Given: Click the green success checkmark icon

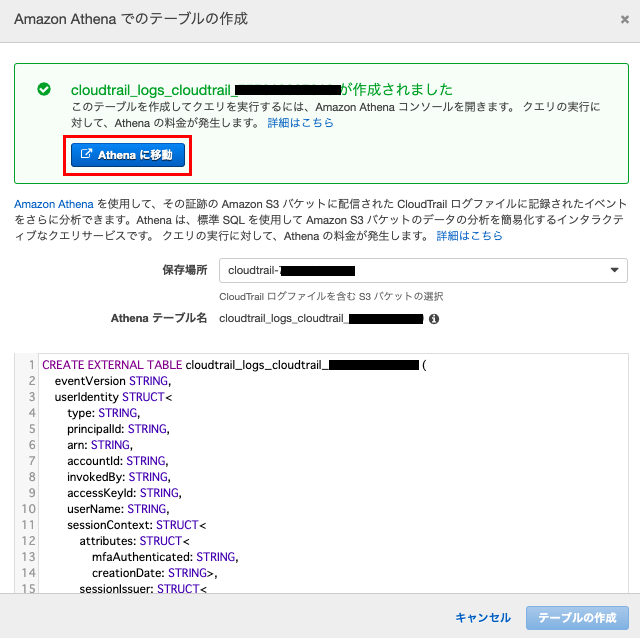Looking at the screenshot, I should (x=44, y=89).
